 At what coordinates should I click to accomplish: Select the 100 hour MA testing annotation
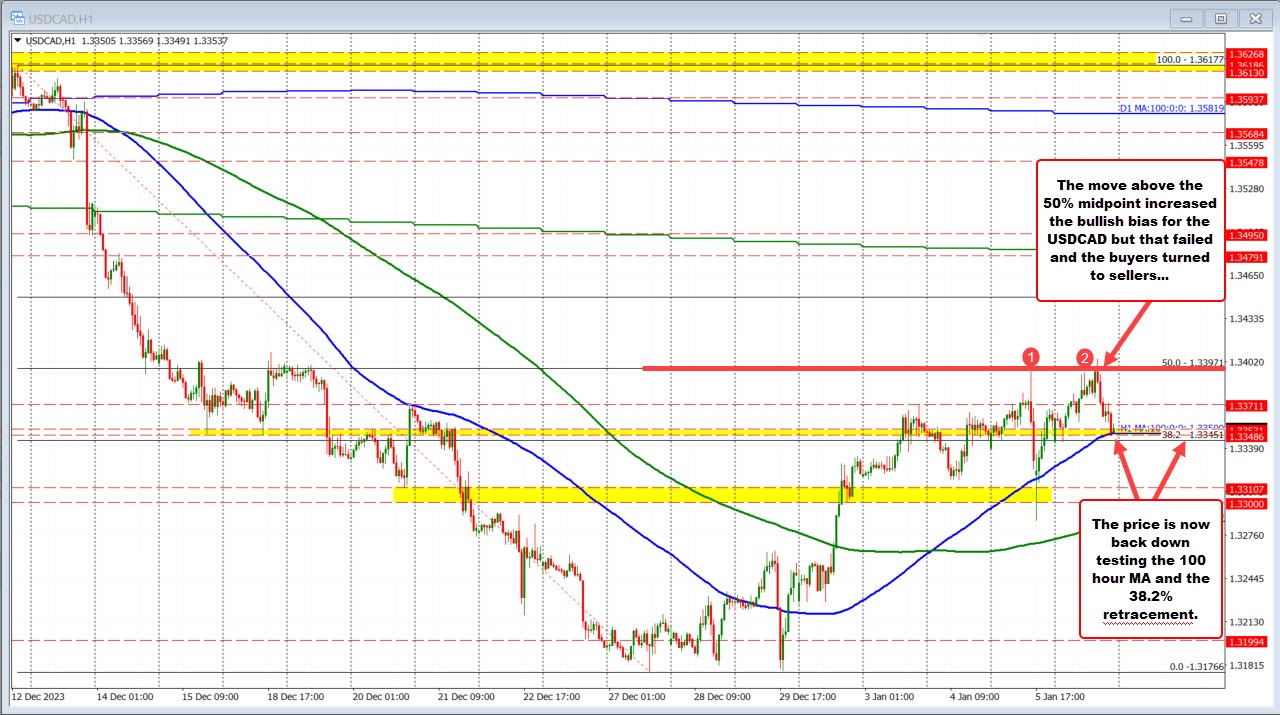coord(1150,569)
